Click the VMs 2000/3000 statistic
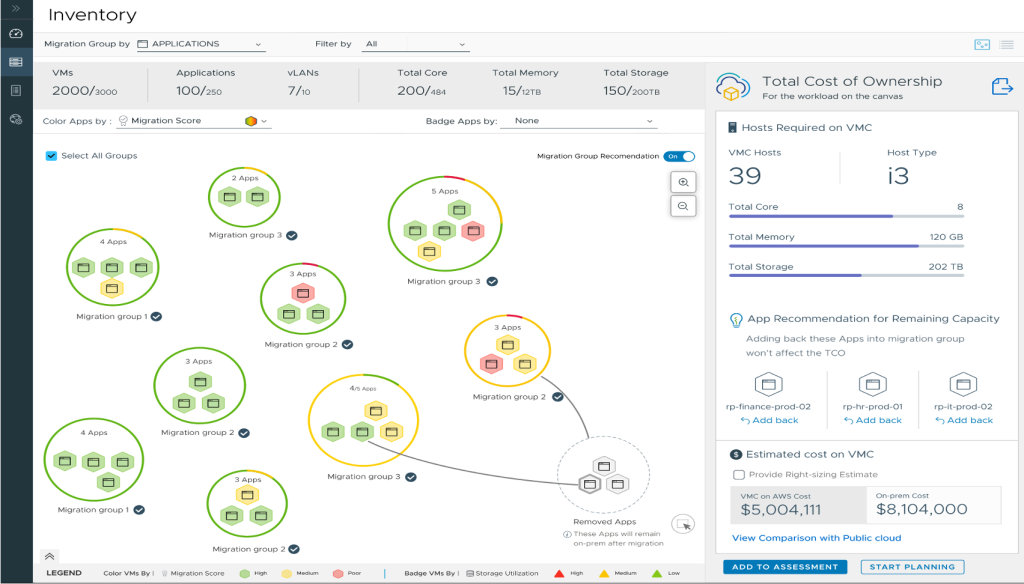This screenshot has height=584, width=1024. (85, 84)
